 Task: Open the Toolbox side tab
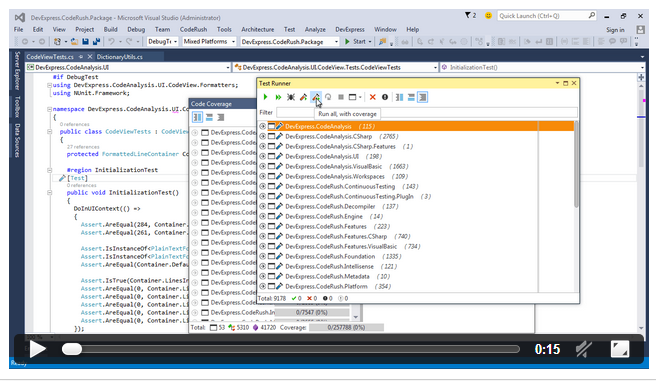pos(17,107)
